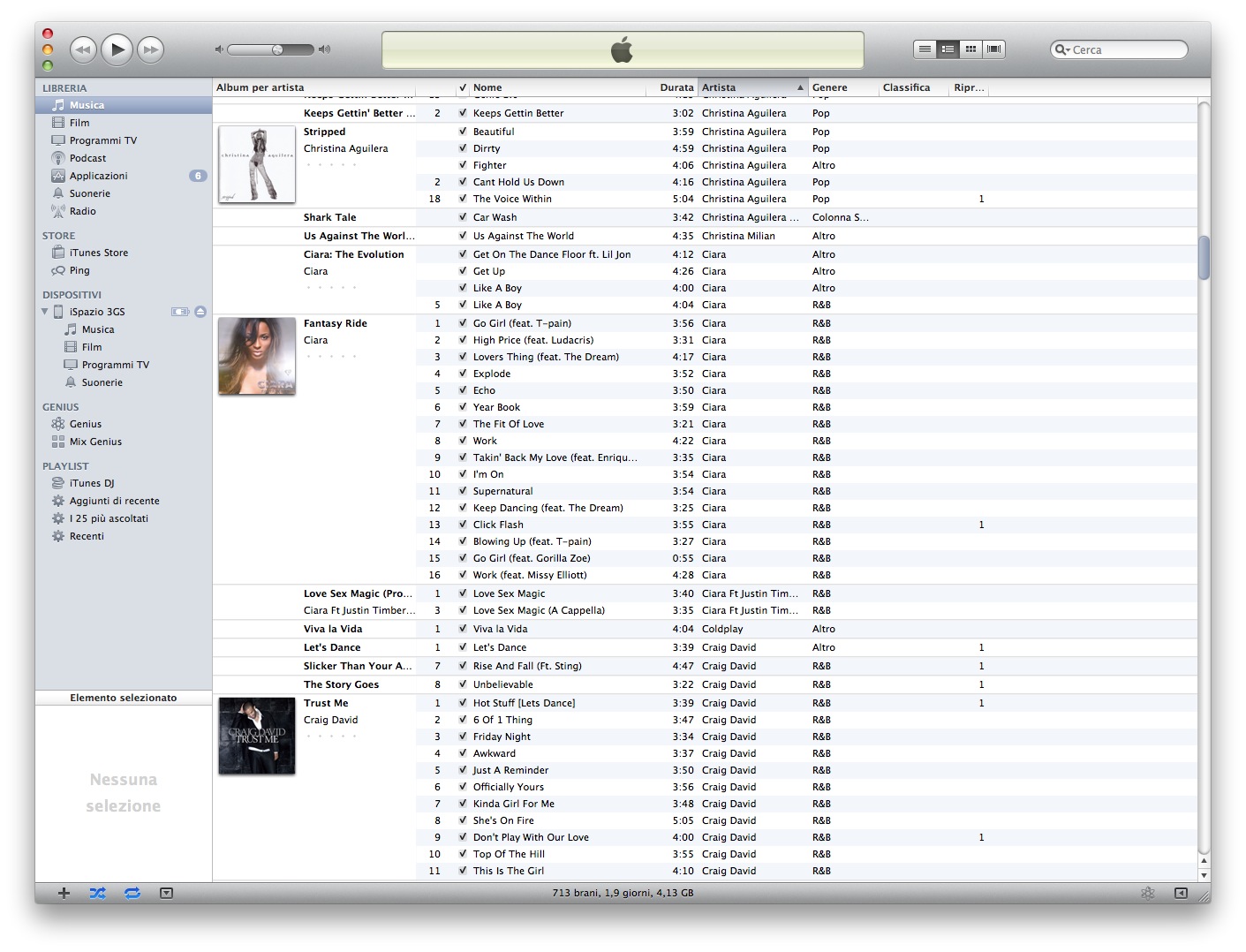Image resolution: width=1246 pixels, height=952 pixels.
Task: Open Aggiunti di recente smart playlist
Action: 124,501
